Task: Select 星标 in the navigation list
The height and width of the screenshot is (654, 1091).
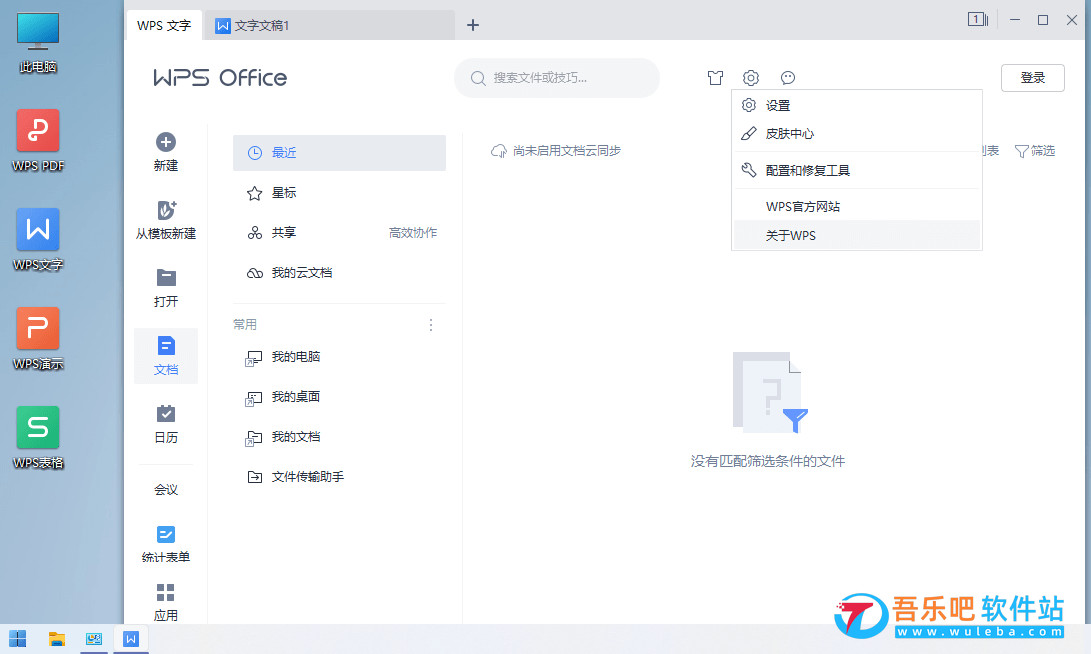Action: 340,193
